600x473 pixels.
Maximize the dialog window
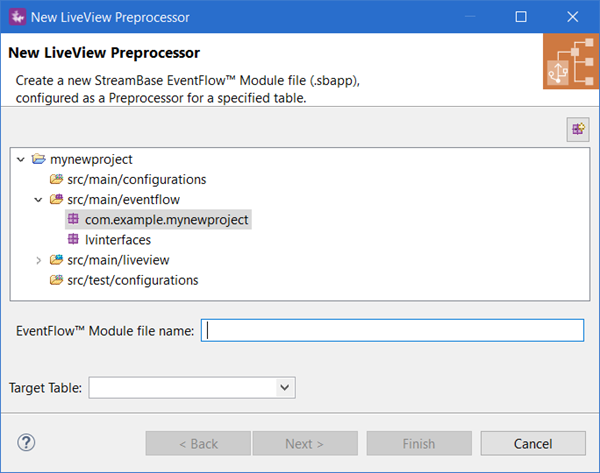pyautogui.click(x=521, y=17)
